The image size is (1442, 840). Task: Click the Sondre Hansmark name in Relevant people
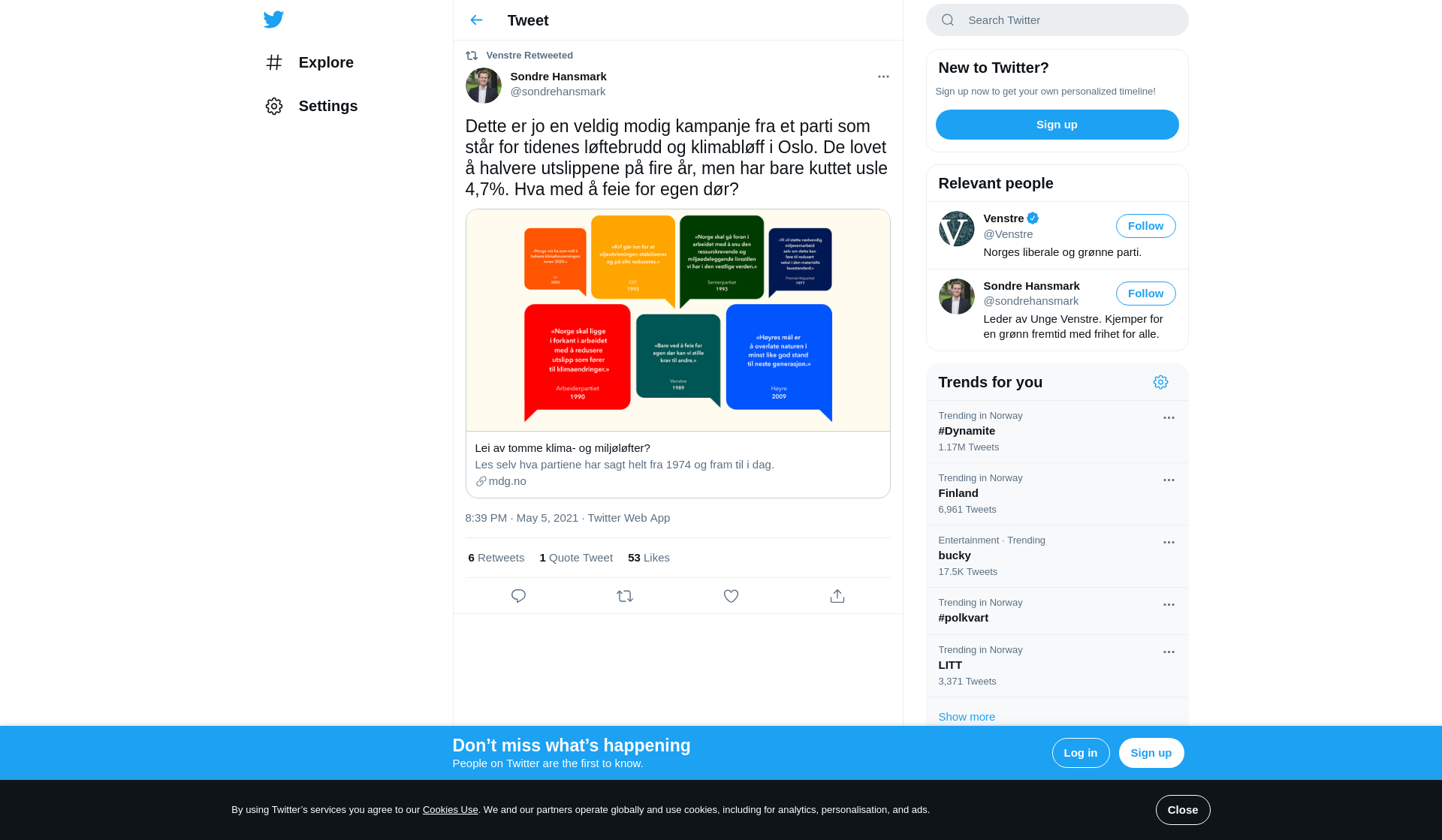(x=1031, y=286)
